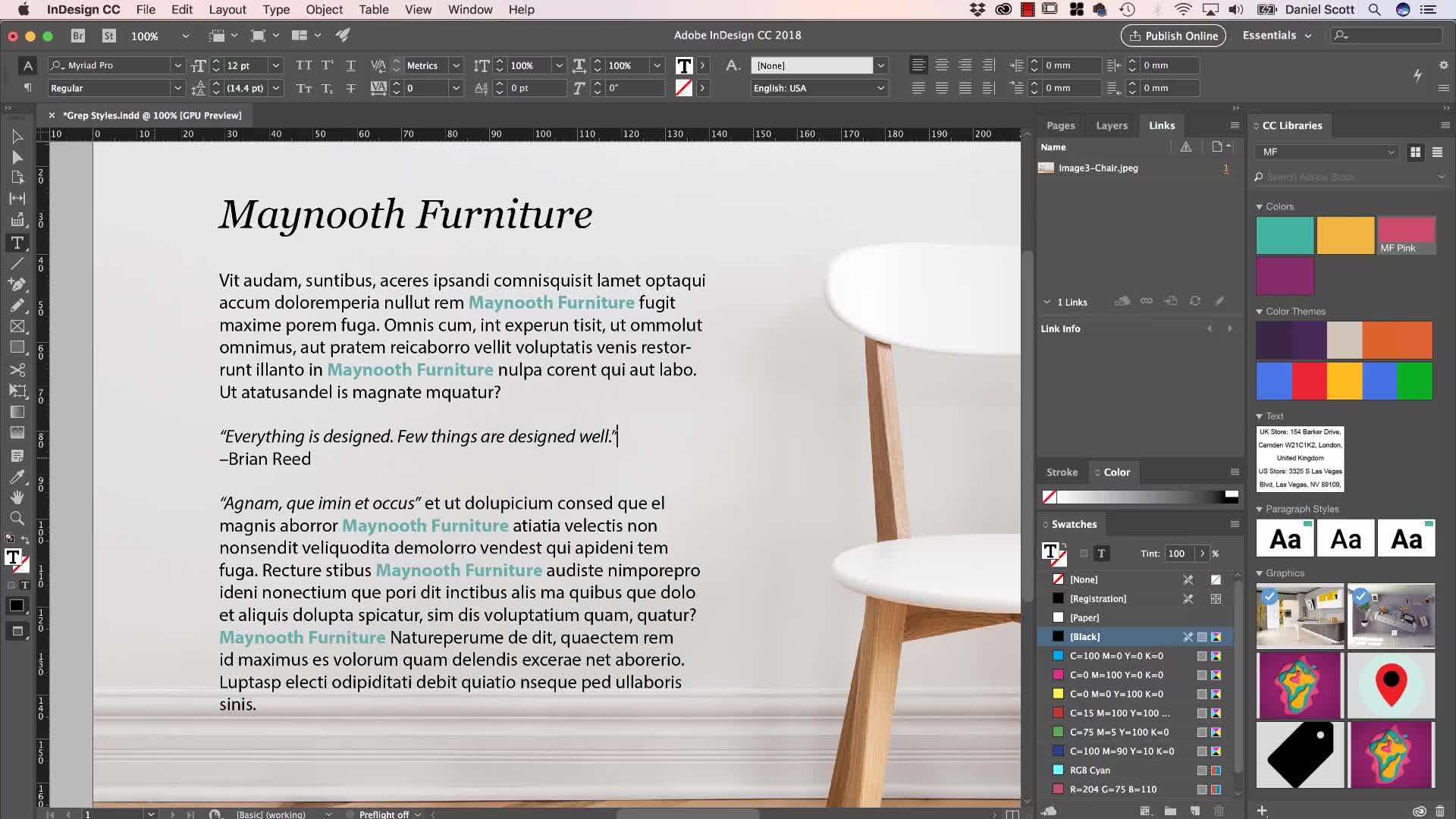Open Adobe Stock with St icon
This screenshot has width=1456, height=819.
(x=109, y=36)
